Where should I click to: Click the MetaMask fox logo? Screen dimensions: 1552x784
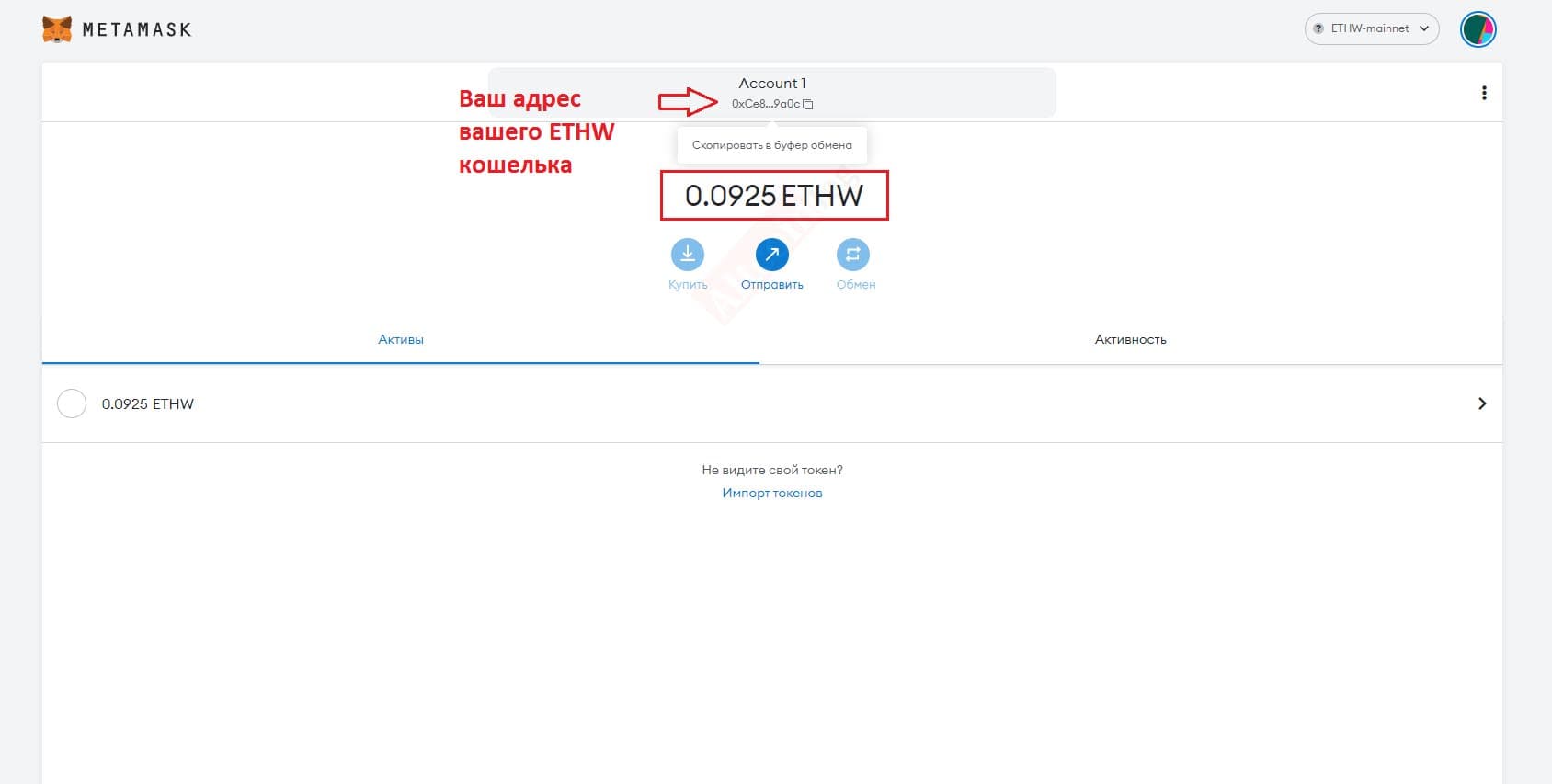coord(57,29)
